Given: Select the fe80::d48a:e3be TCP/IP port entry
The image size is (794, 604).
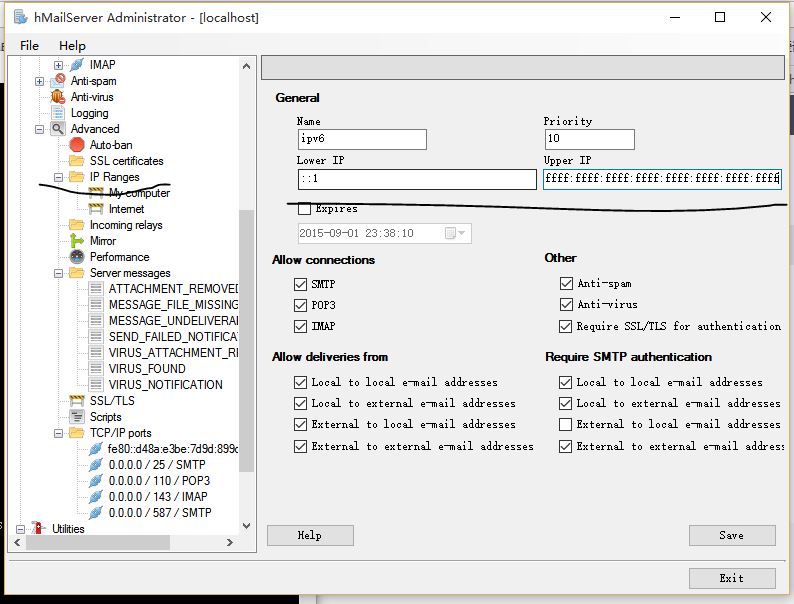Looking at the screenshot, I should coord(172,449).
